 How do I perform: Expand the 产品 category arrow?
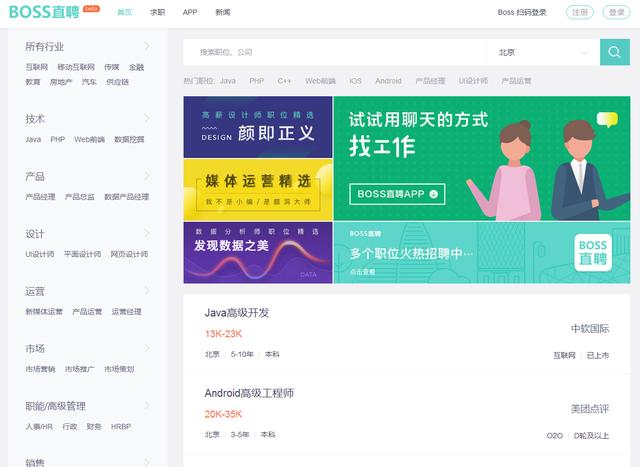pyautogui.click(x=147, y=176)
